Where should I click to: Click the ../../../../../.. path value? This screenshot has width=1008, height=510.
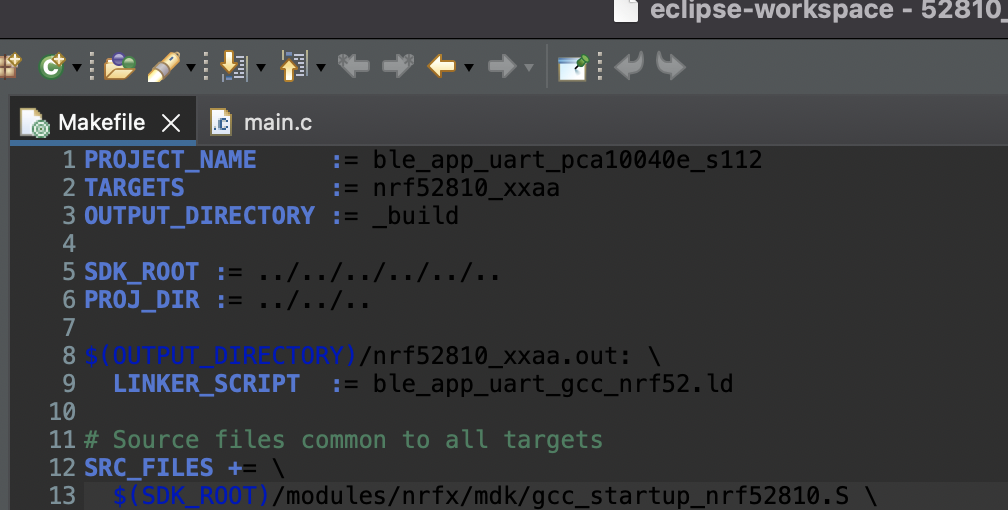[x=379, y=272]
